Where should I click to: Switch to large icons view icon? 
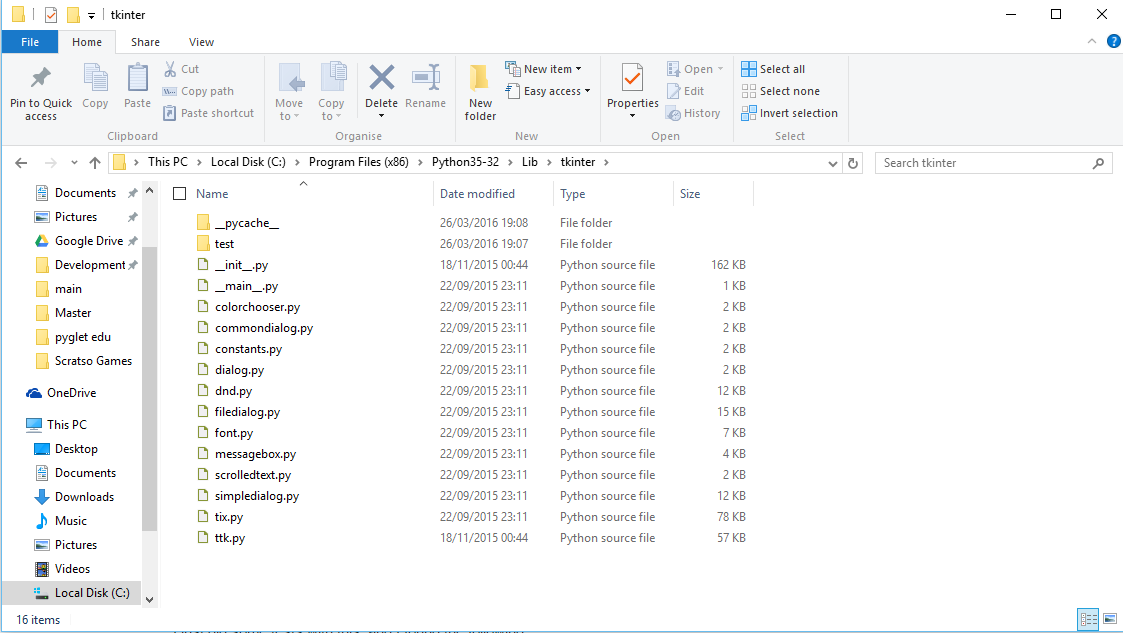(x=1110, y=619)
